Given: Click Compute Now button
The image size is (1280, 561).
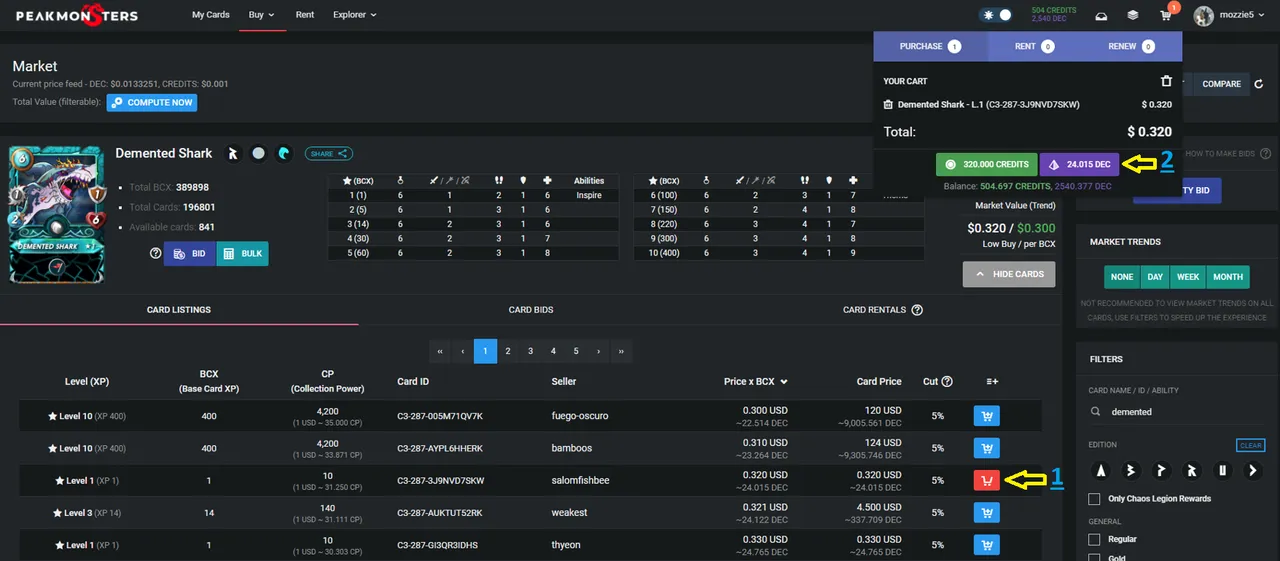Looking at the screenshot, I should click(152, 102).
